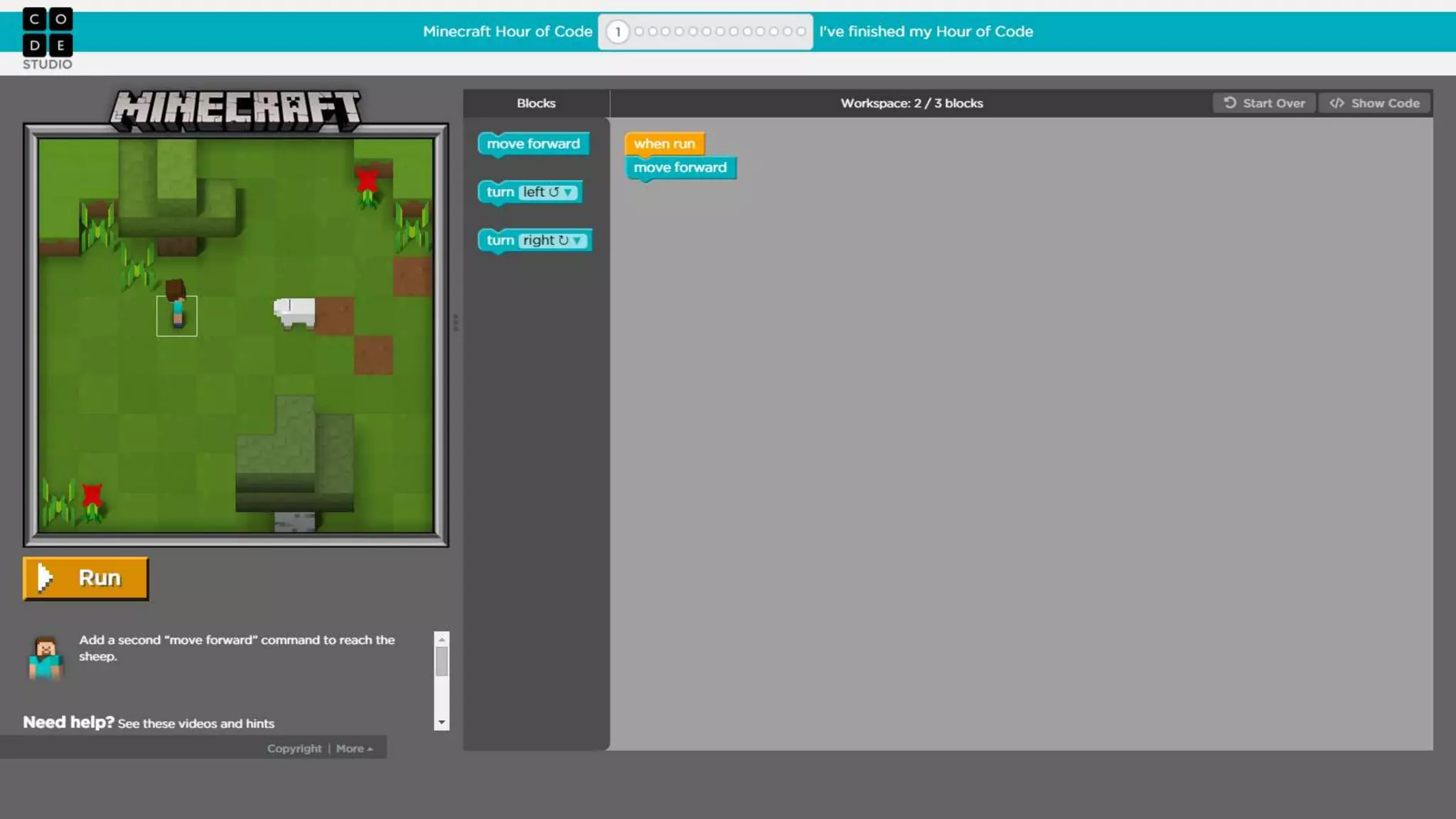
Task: Click the instructions scrollbar up arrow
Action: [x=441, y=639]
